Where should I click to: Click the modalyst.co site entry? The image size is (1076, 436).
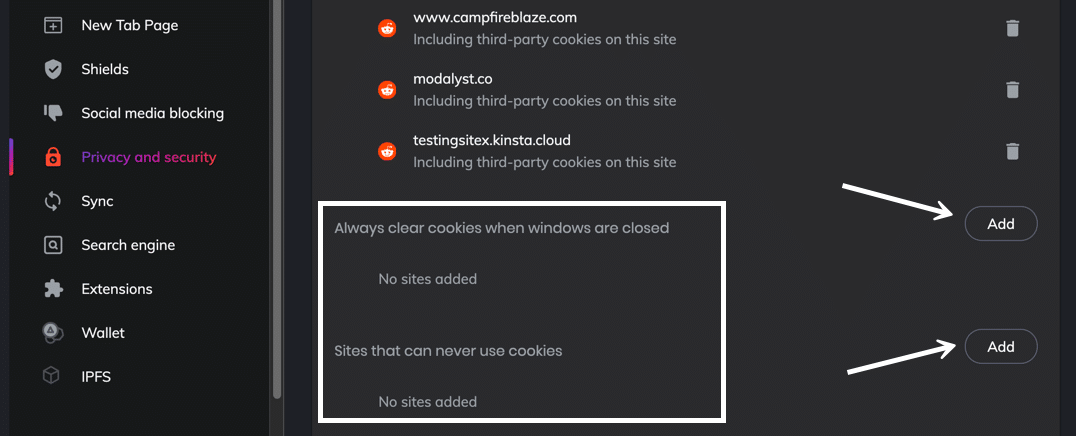pyautogui.click(x=452, y=79)
